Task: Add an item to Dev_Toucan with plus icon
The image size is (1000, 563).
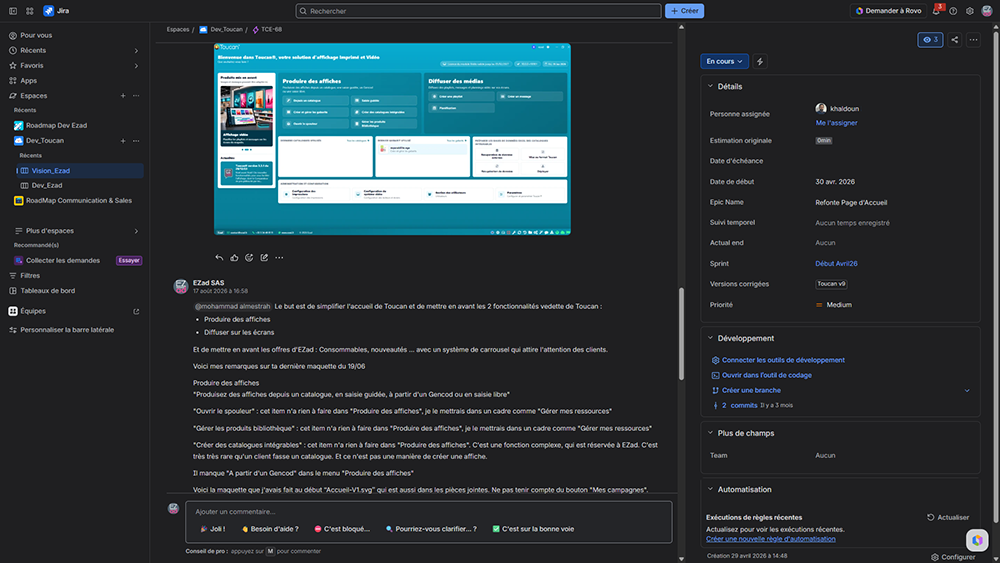Action: (123, 140)
